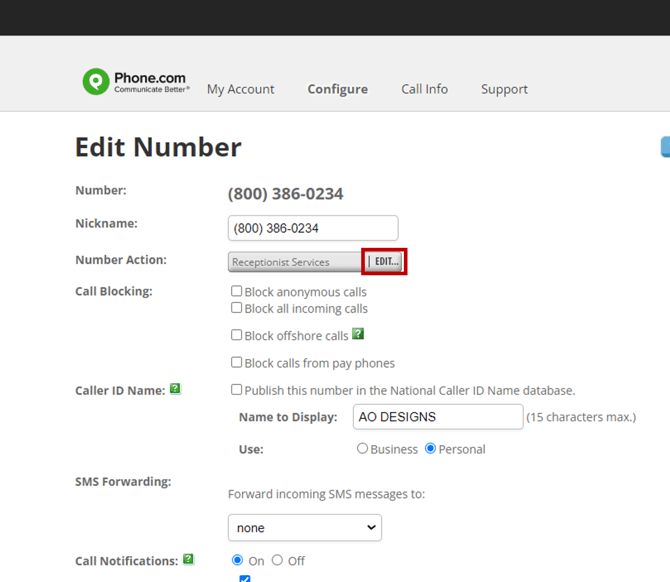The image size is (670, 582).
Task: Select the Personal use radio button
Action: point(430,448)
